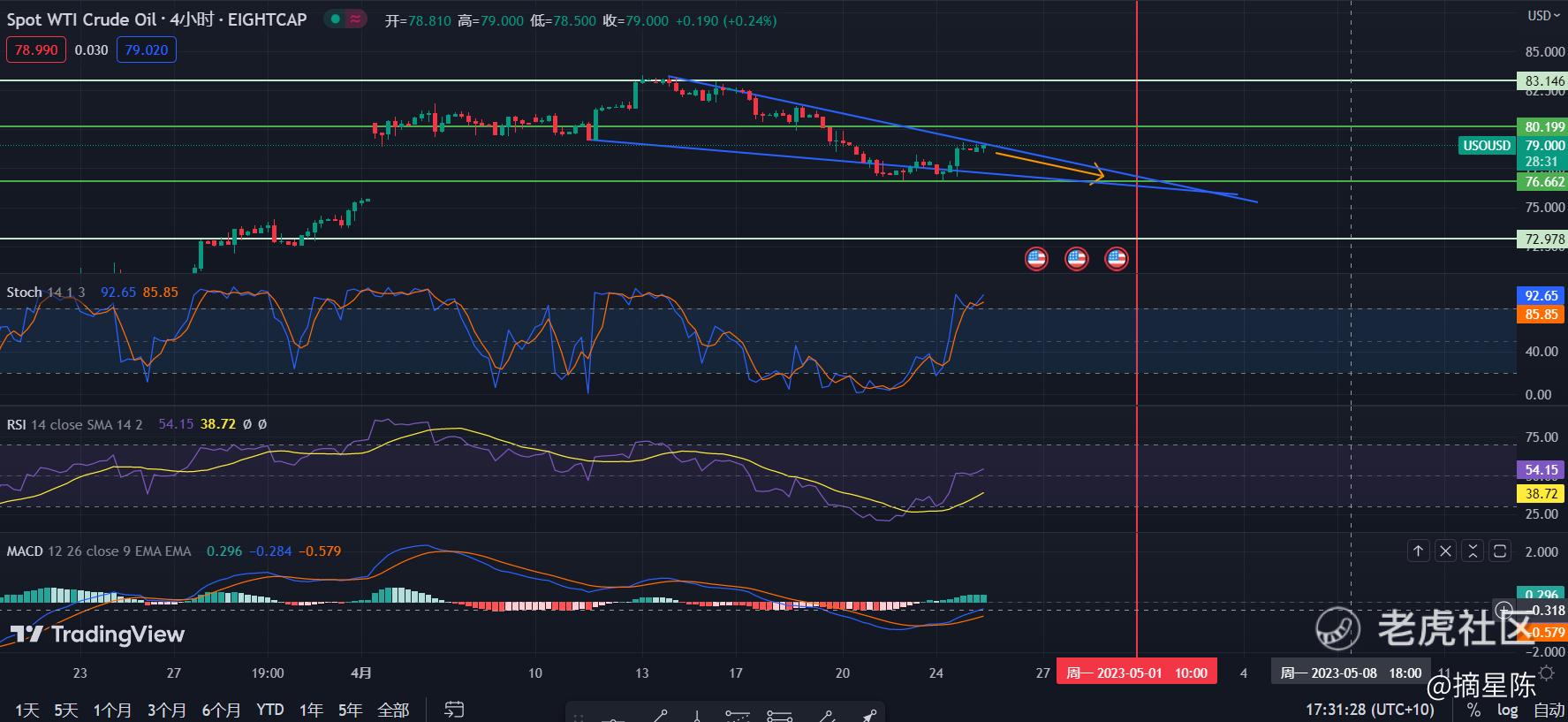Delete the MACD pane
Viewport: 1568px width, 722px height.
tap(1445, 551)
